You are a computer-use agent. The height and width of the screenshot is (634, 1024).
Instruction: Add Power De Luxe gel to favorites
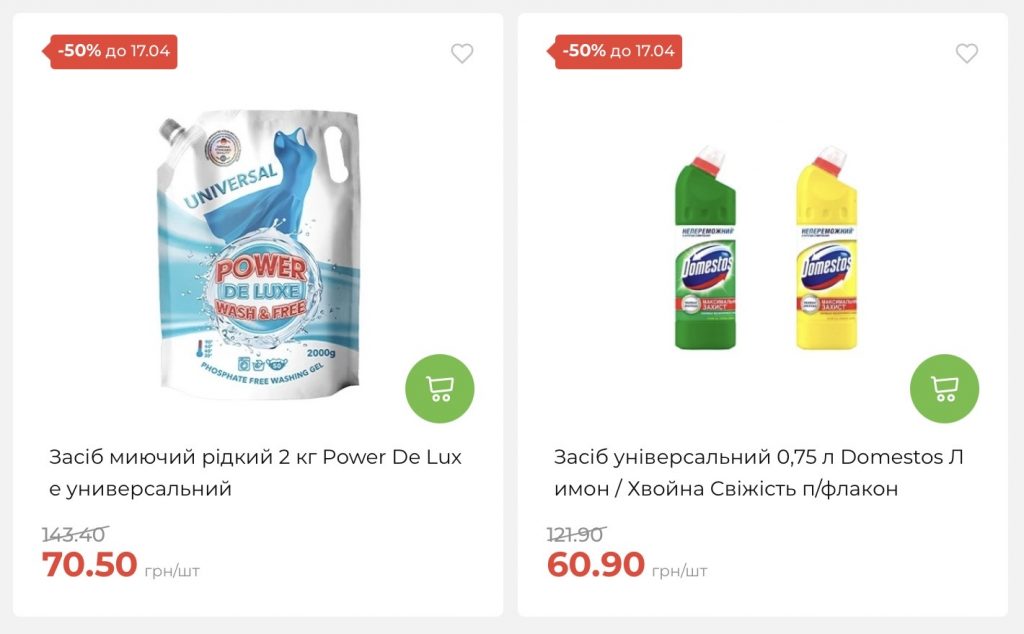tap(462, 54)
